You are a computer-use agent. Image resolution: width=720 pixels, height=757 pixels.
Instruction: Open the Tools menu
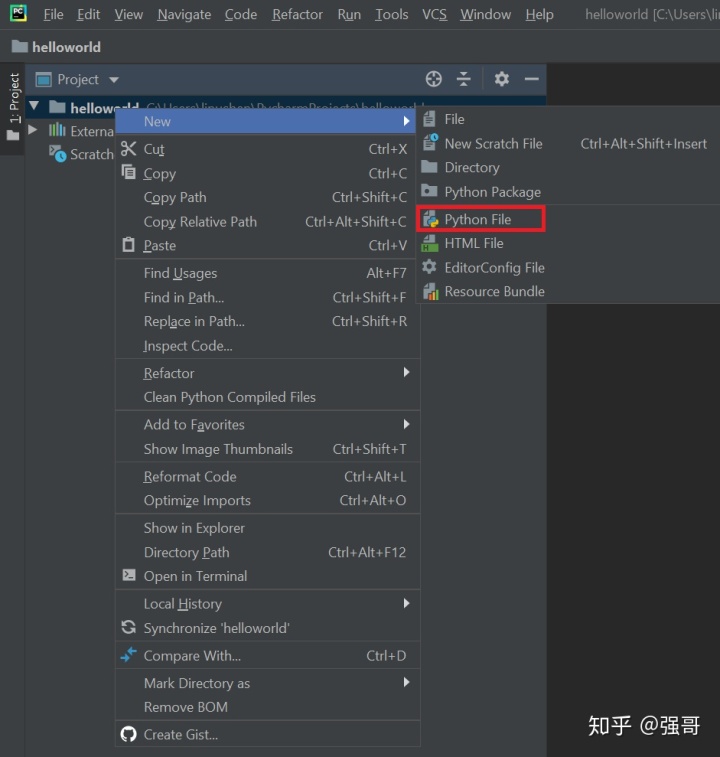point(392,14)
